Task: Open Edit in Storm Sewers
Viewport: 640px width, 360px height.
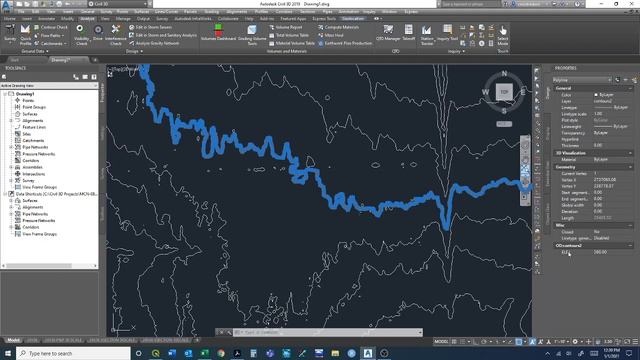Action: pos(150,27)
